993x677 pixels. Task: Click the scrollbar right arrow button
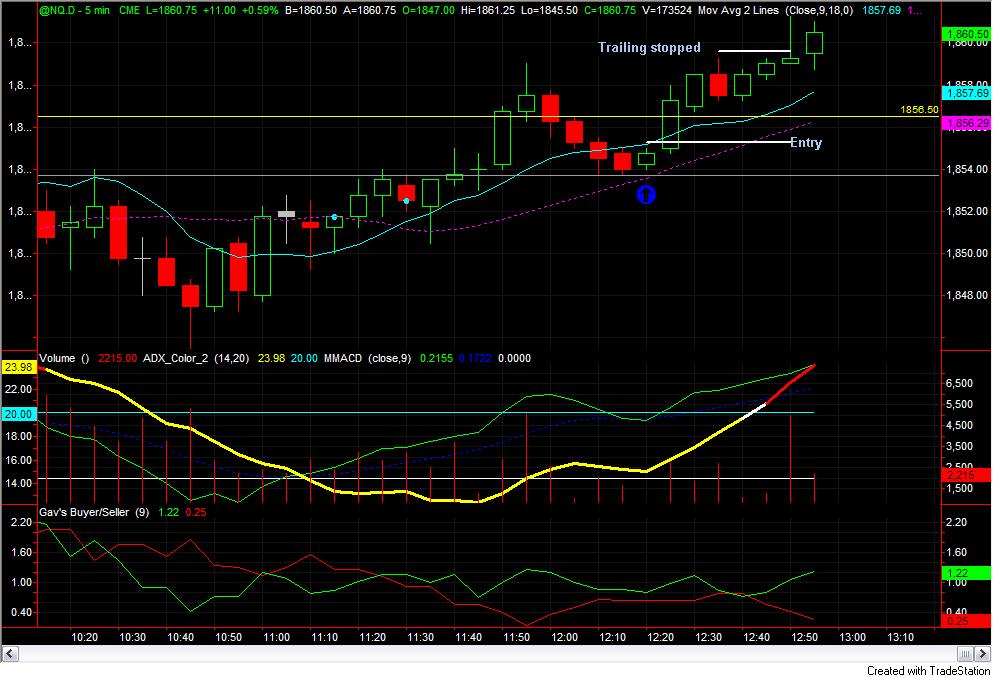point(983,654)
